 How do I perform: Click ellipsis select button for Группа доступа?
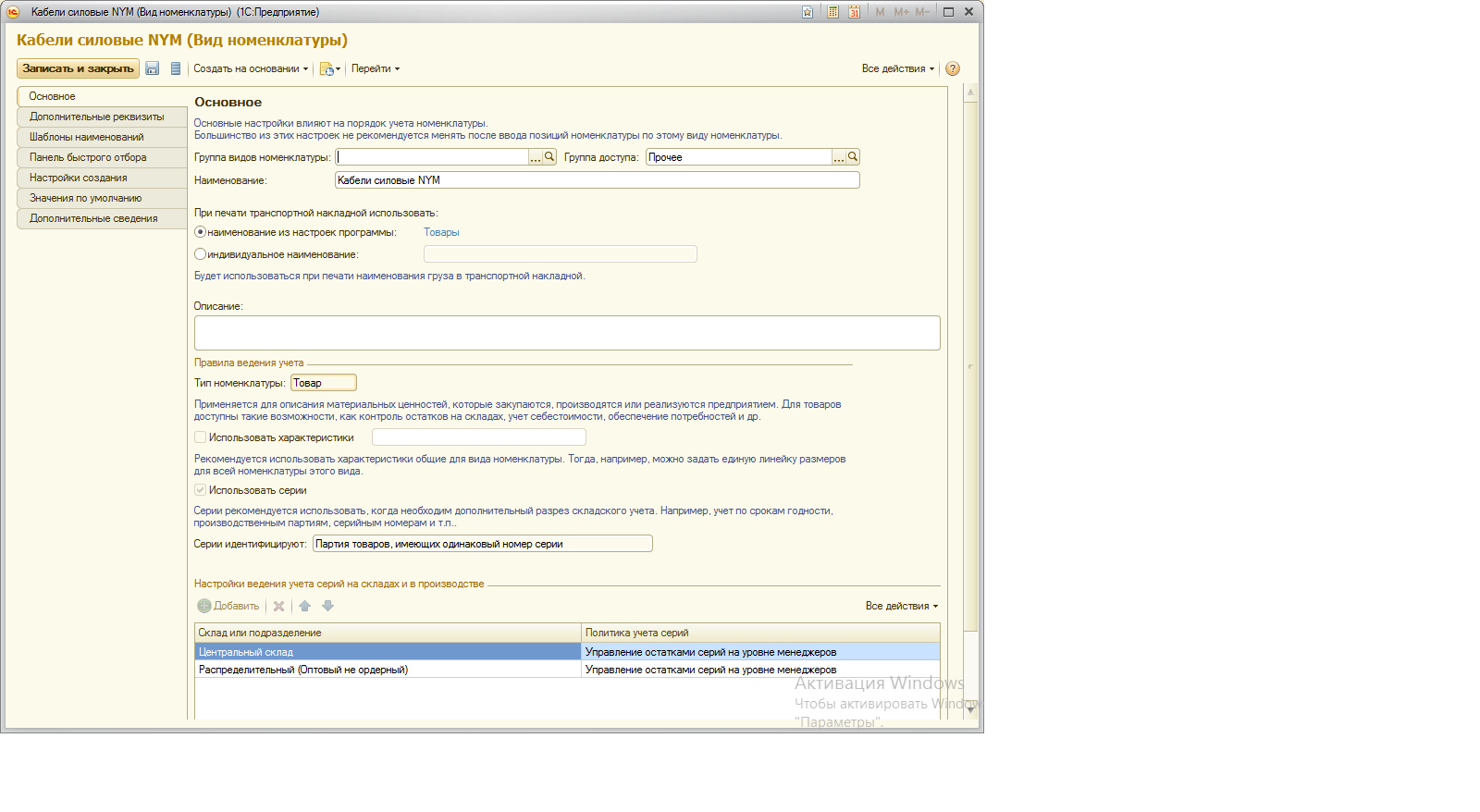tap(839, 158)
